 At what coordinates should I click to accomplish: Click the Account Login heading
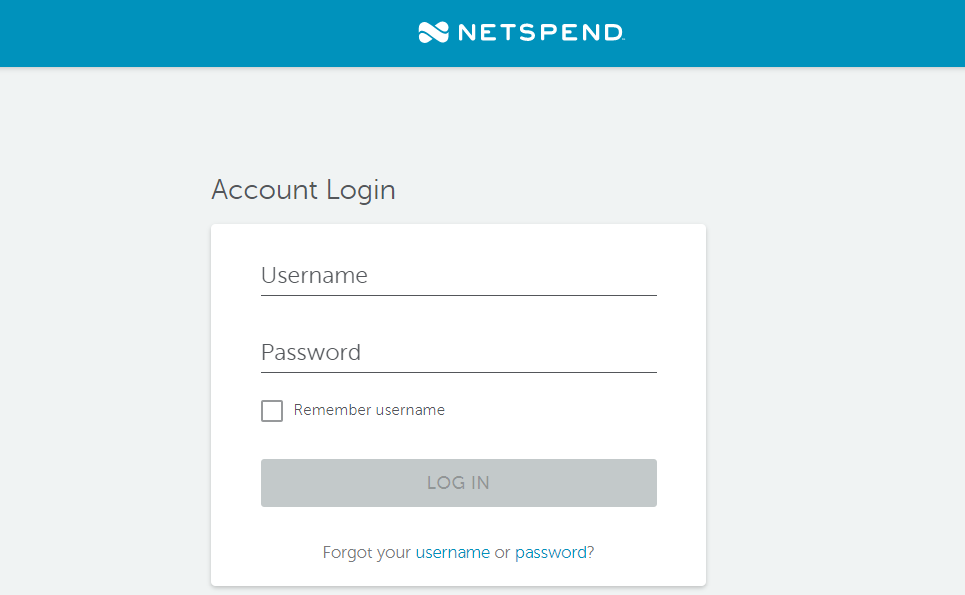[x=303, y=190]
